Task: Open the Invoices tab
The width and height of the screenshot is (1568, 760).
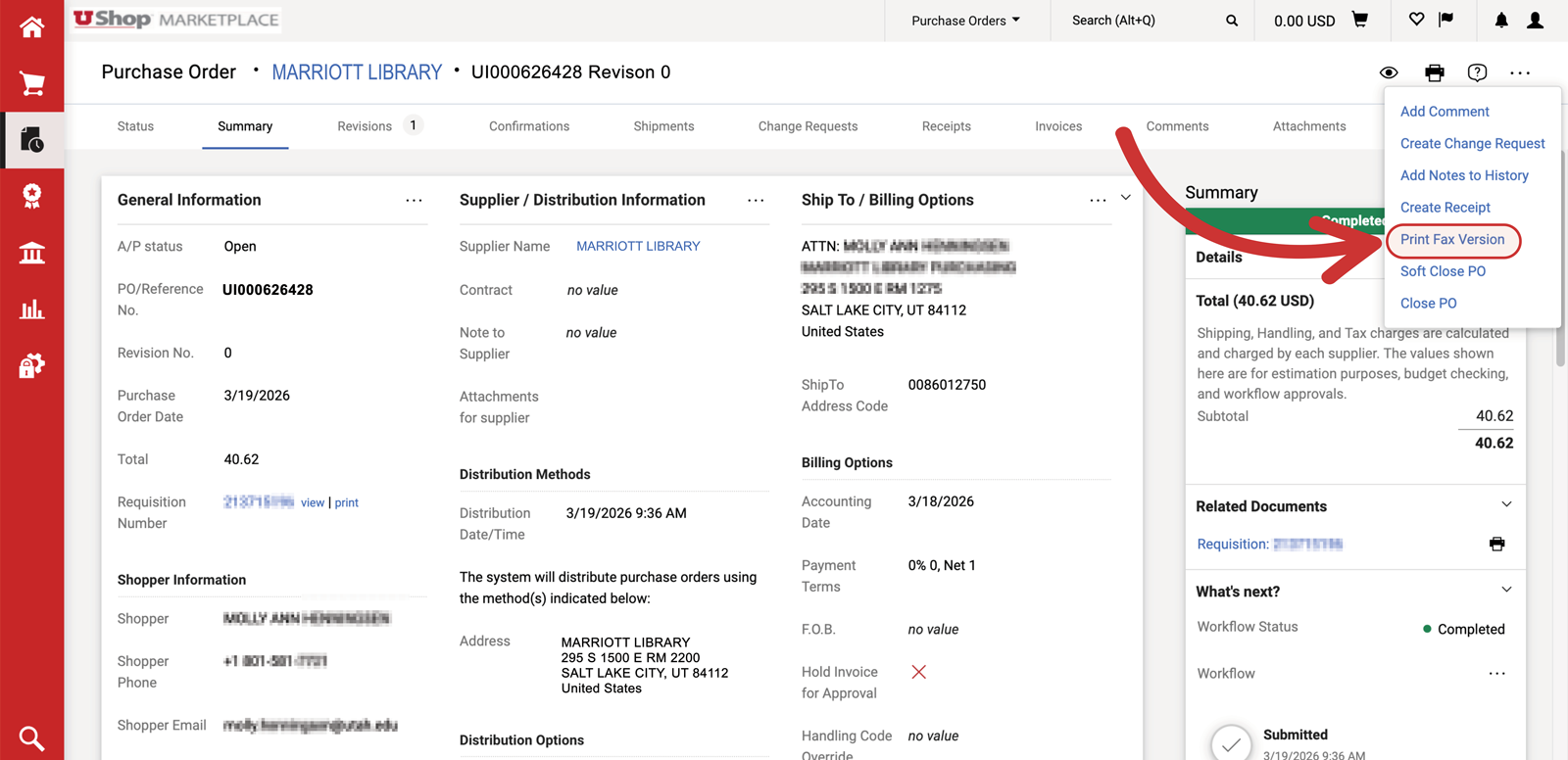Action: [1058, 126]
